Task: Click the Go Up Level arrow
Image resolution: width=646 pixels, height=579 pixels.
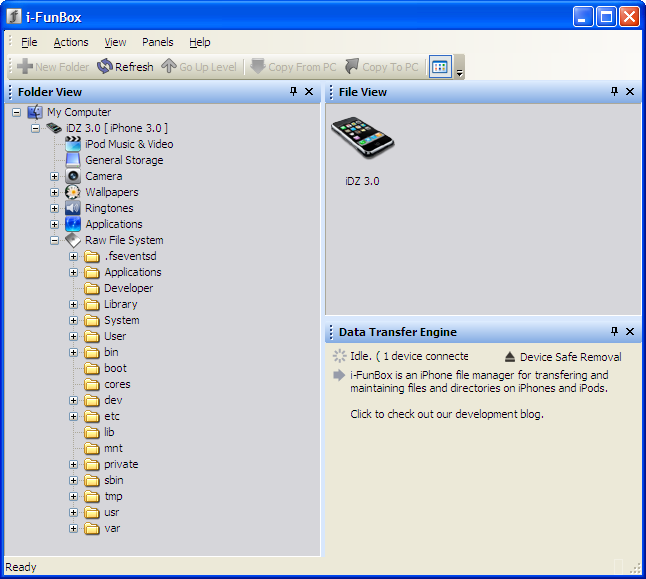Action: (x=169, y=66)
